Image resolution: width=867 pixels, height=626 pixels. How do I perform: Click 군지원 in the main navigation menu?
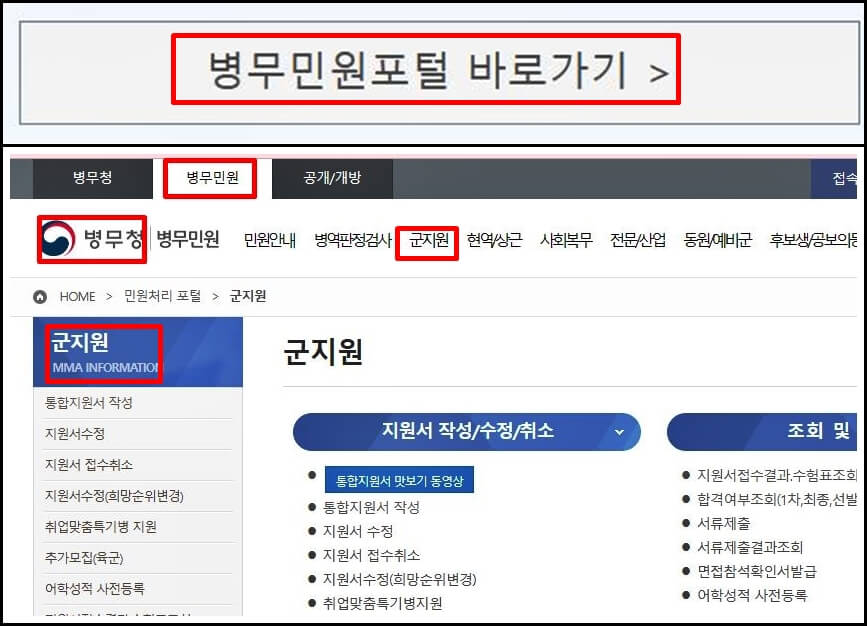click(x=426, y=242)
